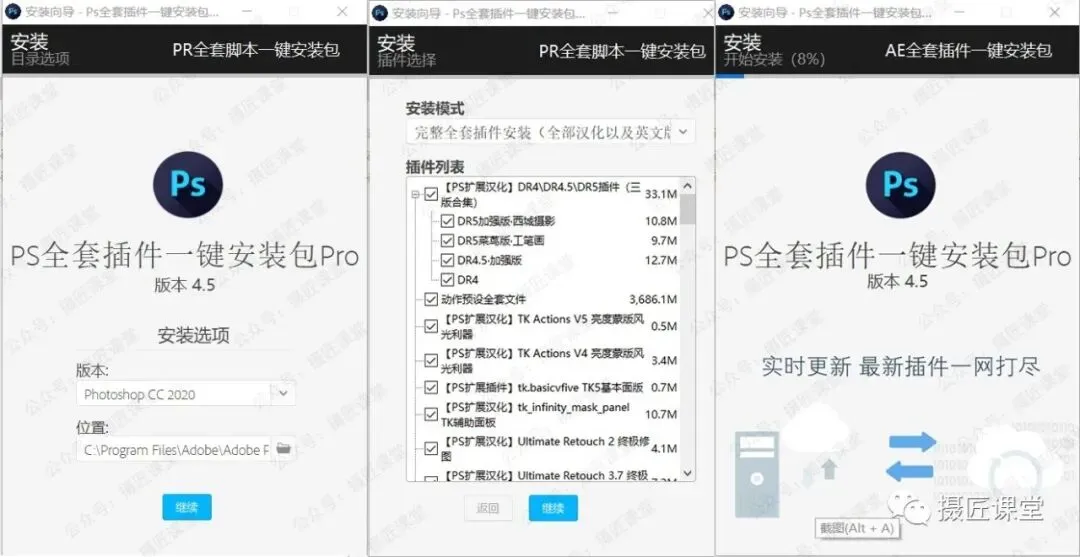Click the WeChat logo beside 摄匠课堂
1080x557 pixels.
[908, 508]
